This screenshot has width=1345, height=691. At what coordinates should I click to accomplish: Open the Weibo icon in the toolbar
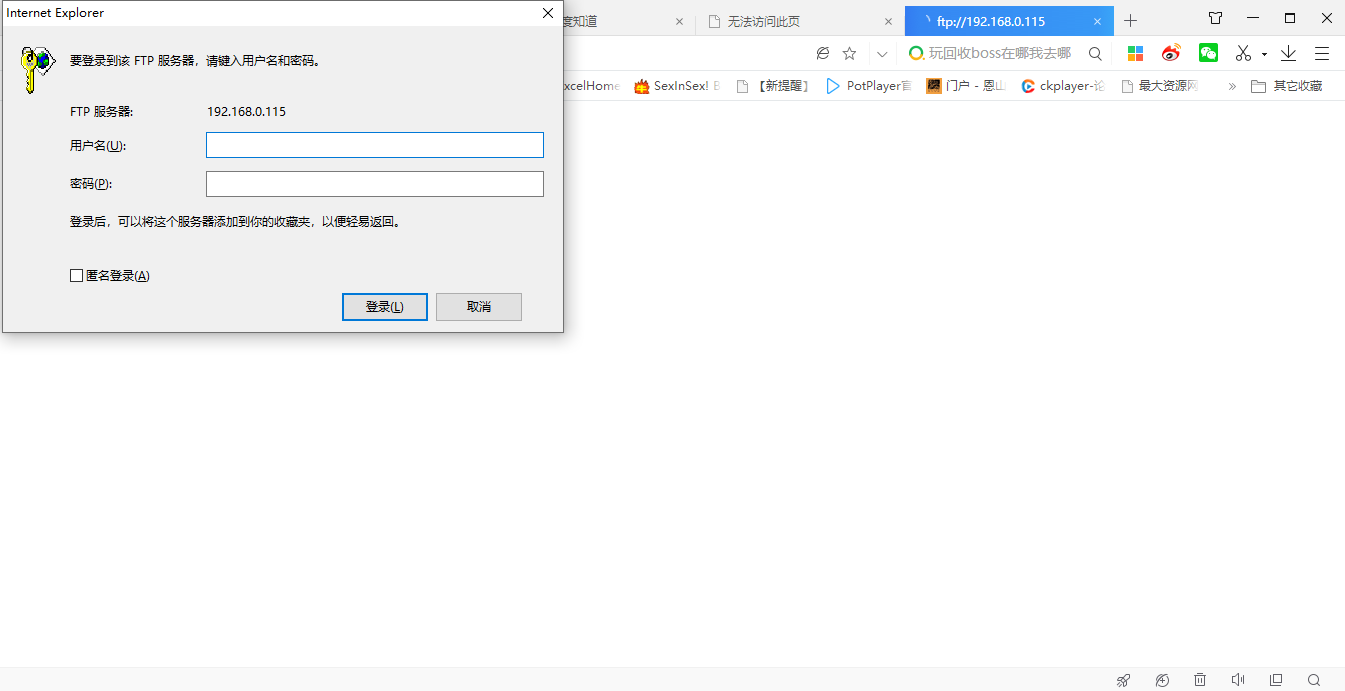point(1171,53)
